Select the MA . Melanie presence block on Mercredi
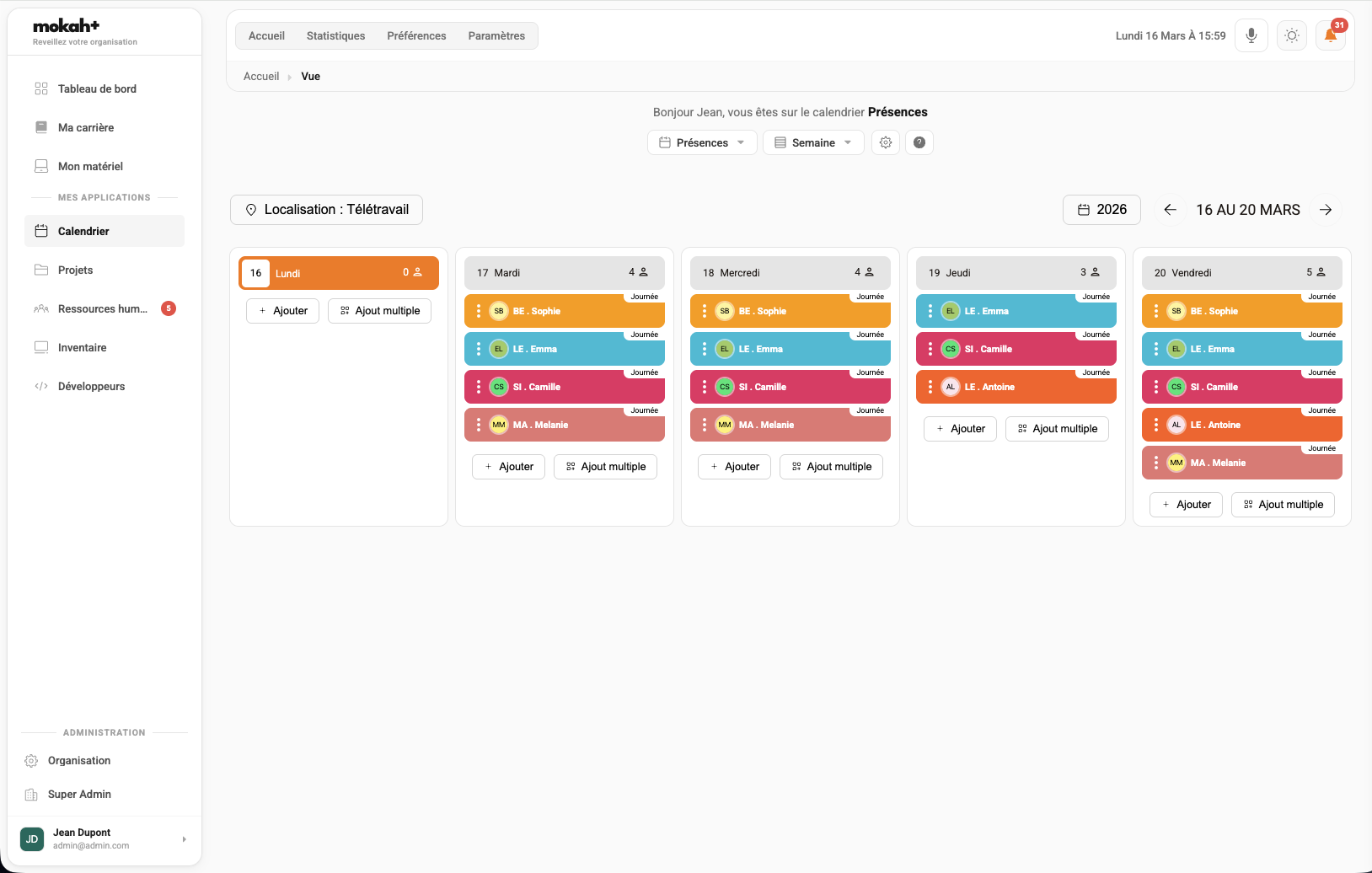1372x873 pixels. 792,425
